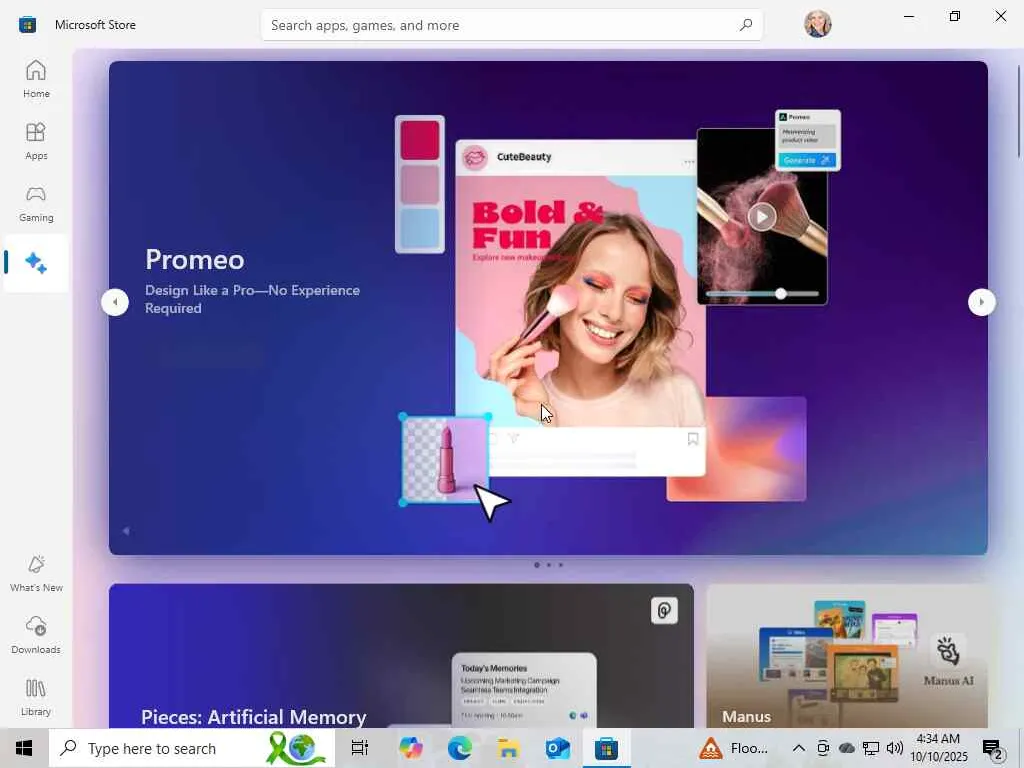Click the Microsoft Store logo icon
This screenshot has width=1024, height=768.
point(27,25)
